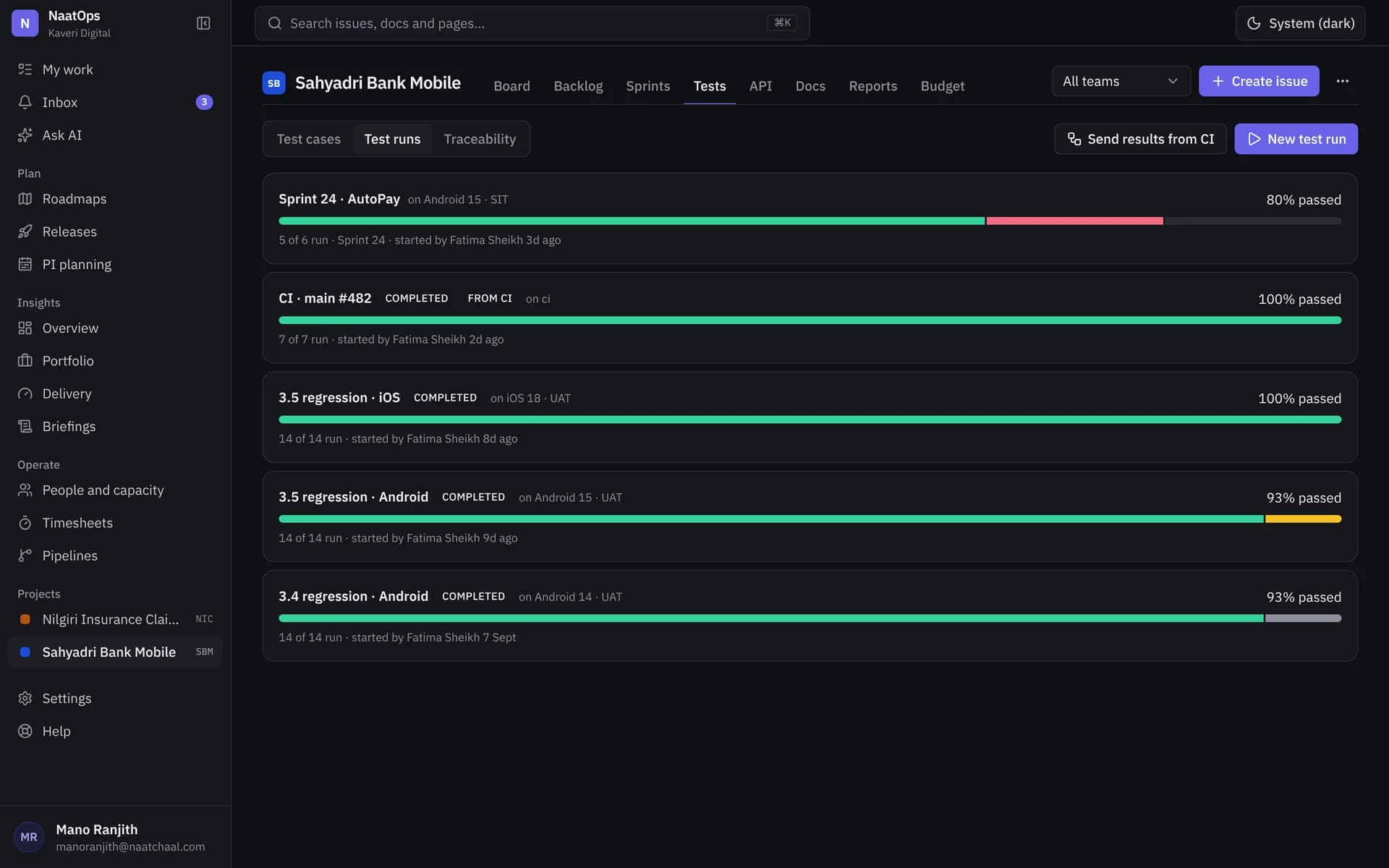
Task: Open the Nilgiri Insurance project
Action: pos(115,619)
